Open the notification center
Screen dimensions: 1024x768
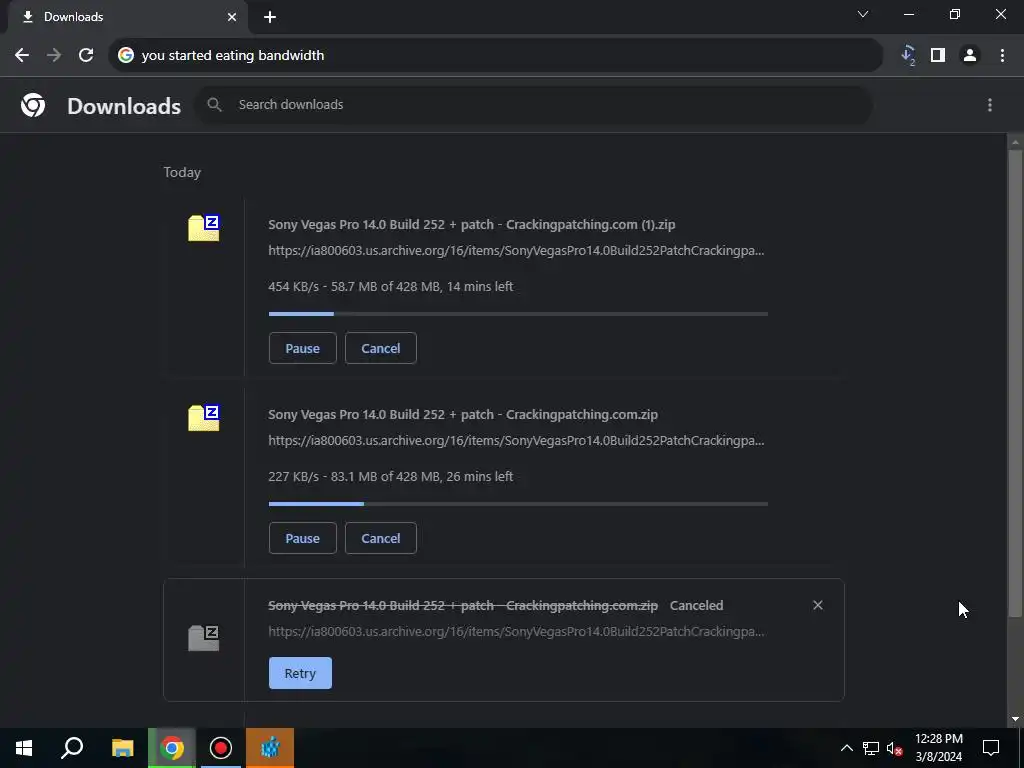pos(991,748)
